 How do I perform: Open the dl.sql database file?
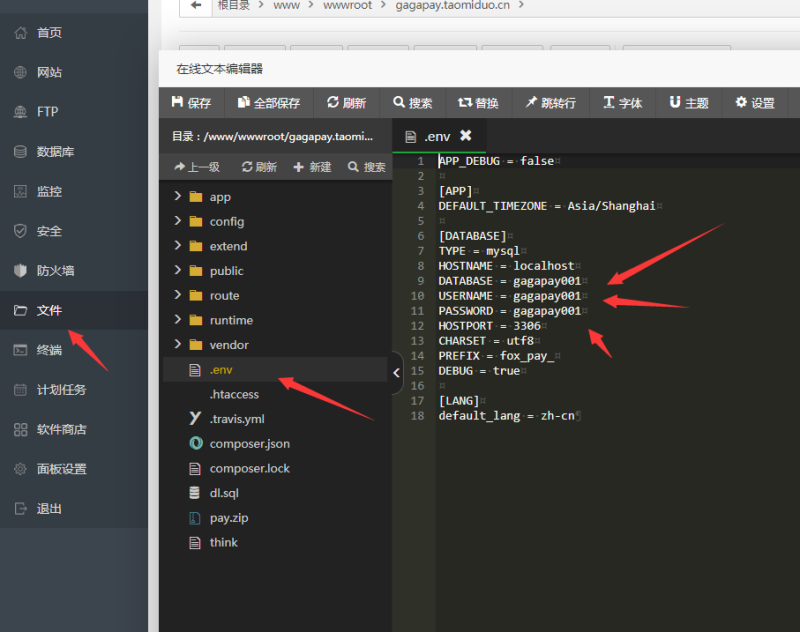224,493
